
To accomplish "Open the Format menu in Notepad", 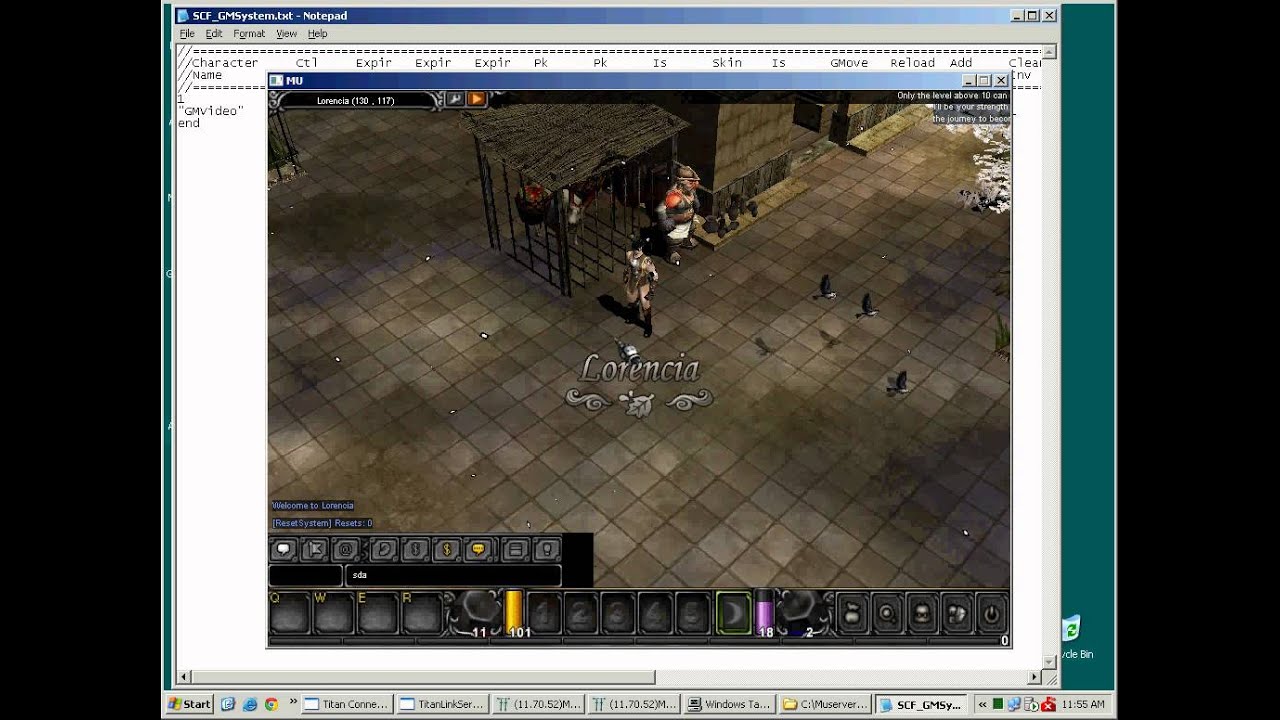I will (x=249, y=34).
